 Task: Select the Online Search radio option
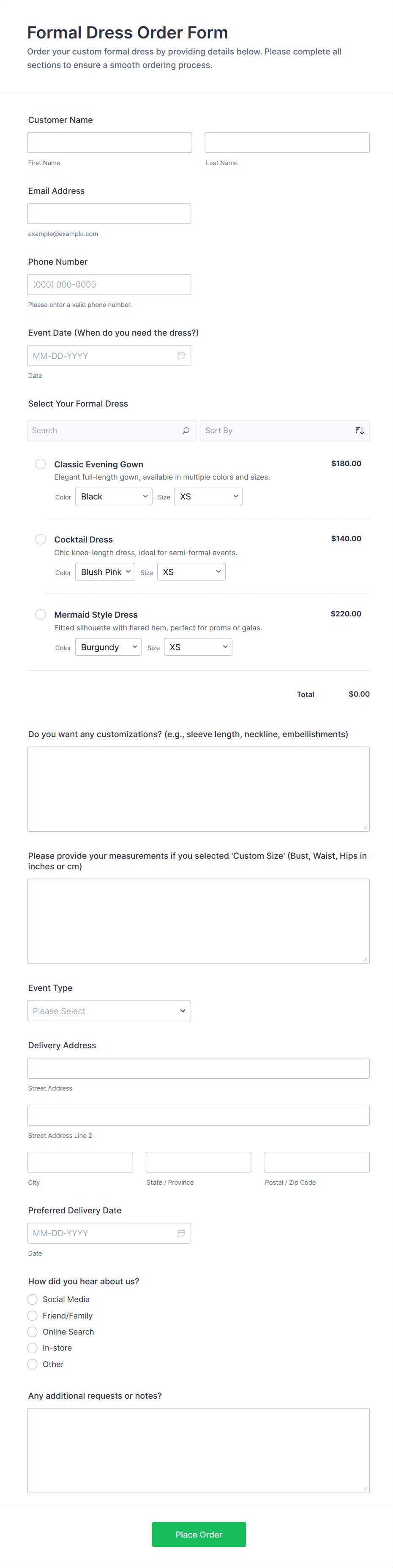pos(33,1331)
